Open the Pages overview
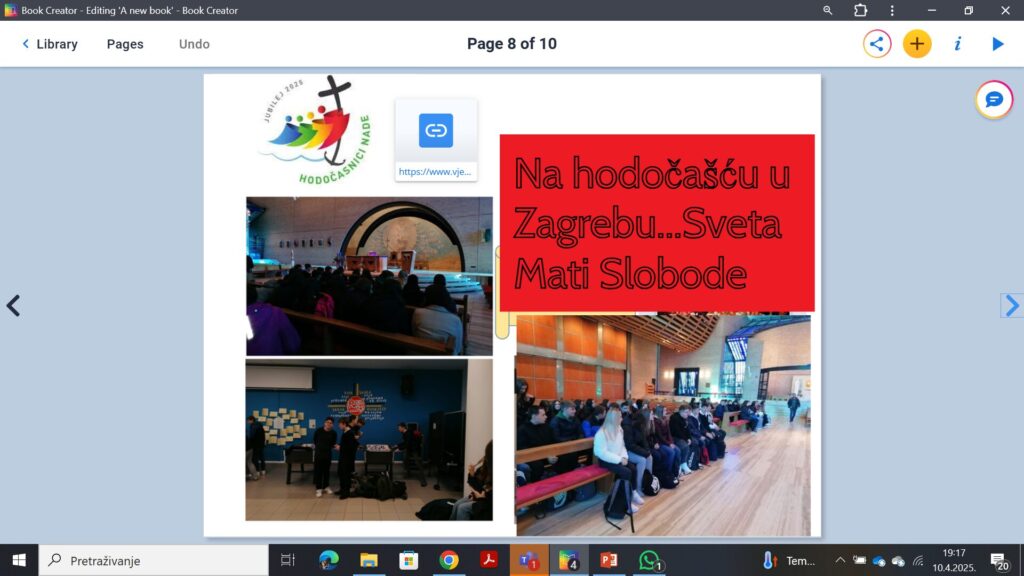The image size is (1024, 576). pos(125,44)
